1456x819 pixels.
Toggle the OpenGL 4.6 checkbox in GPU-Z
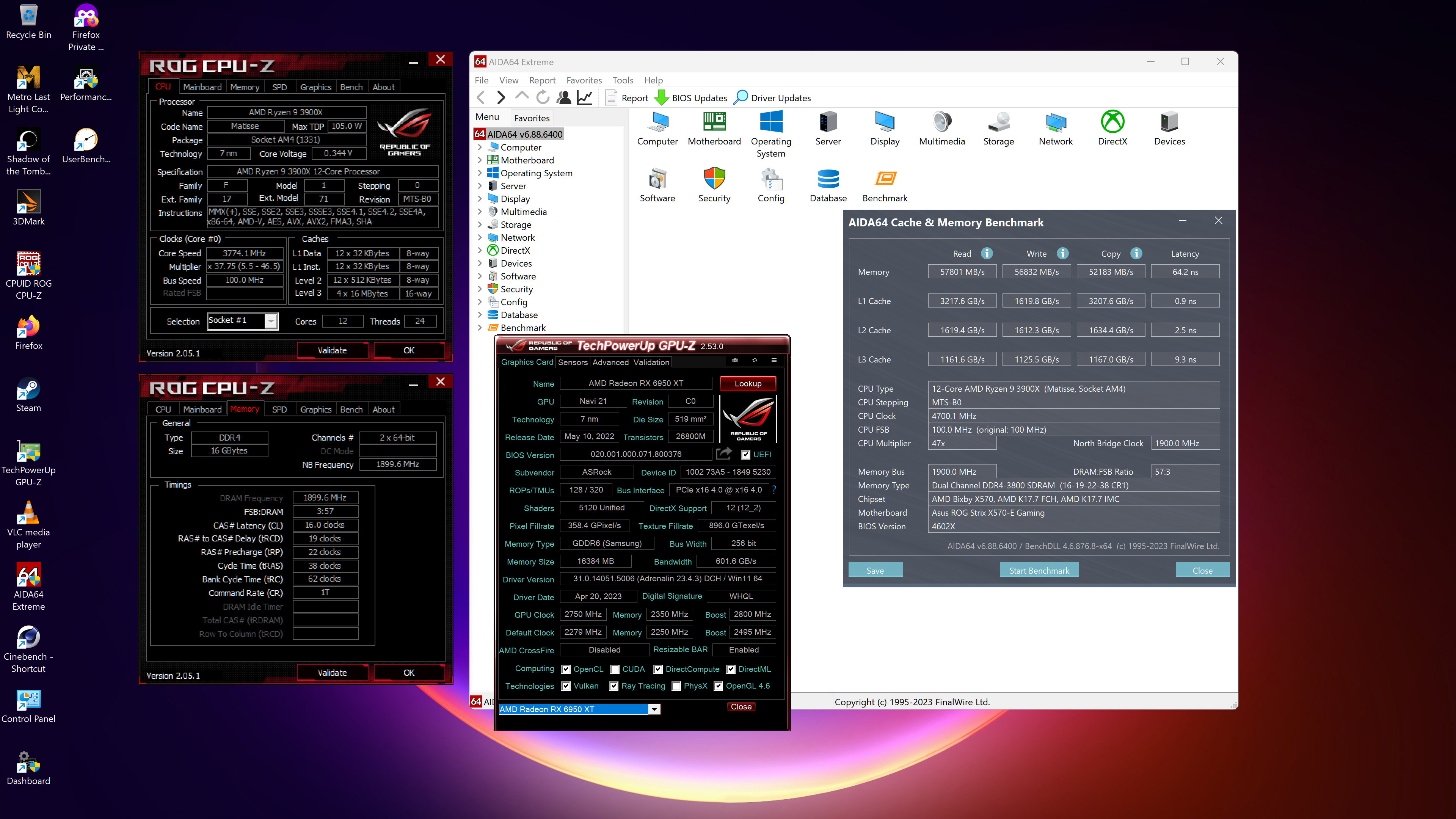point(719,686)
